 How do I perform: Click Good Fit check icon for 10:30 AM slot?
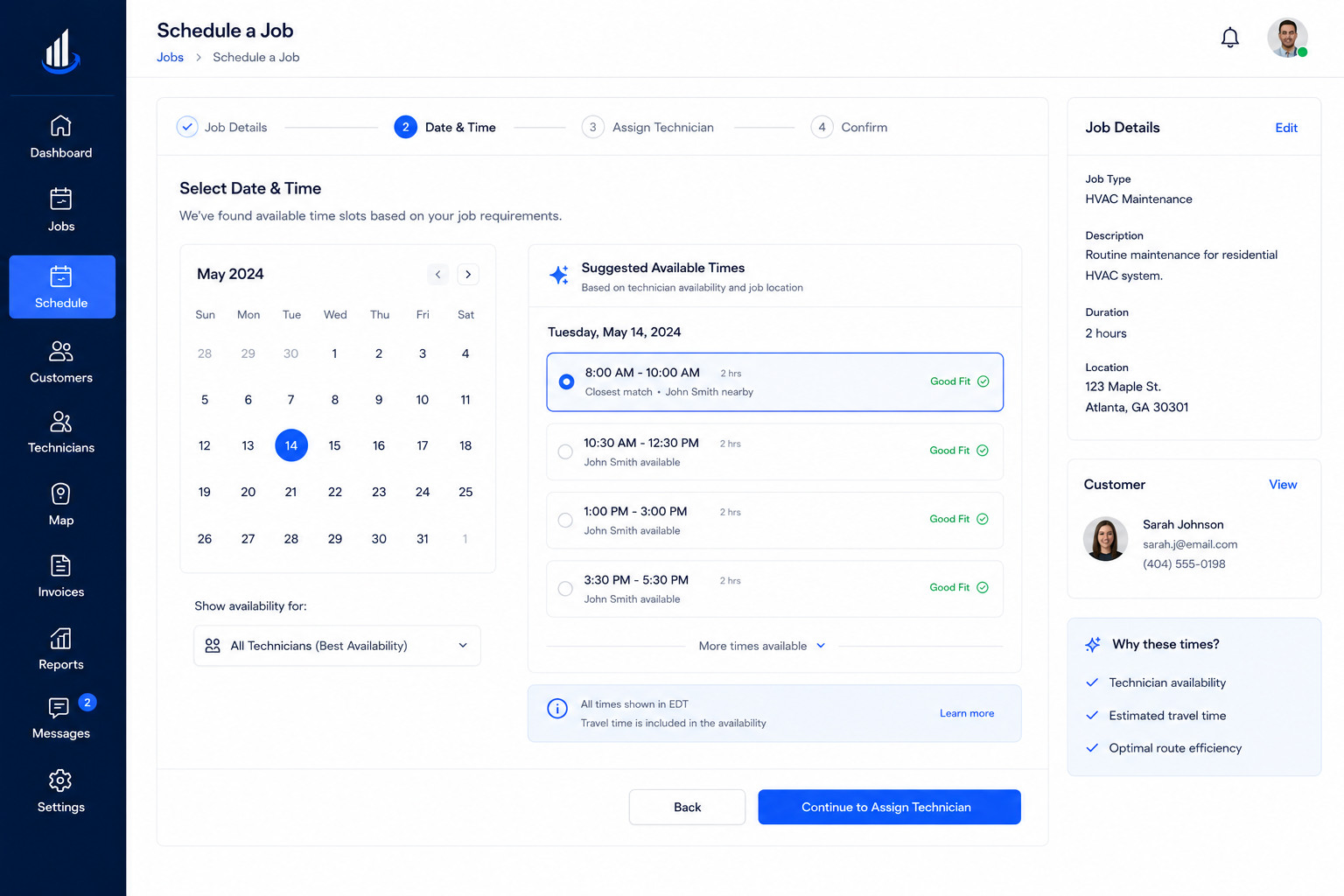coord(983,451)
